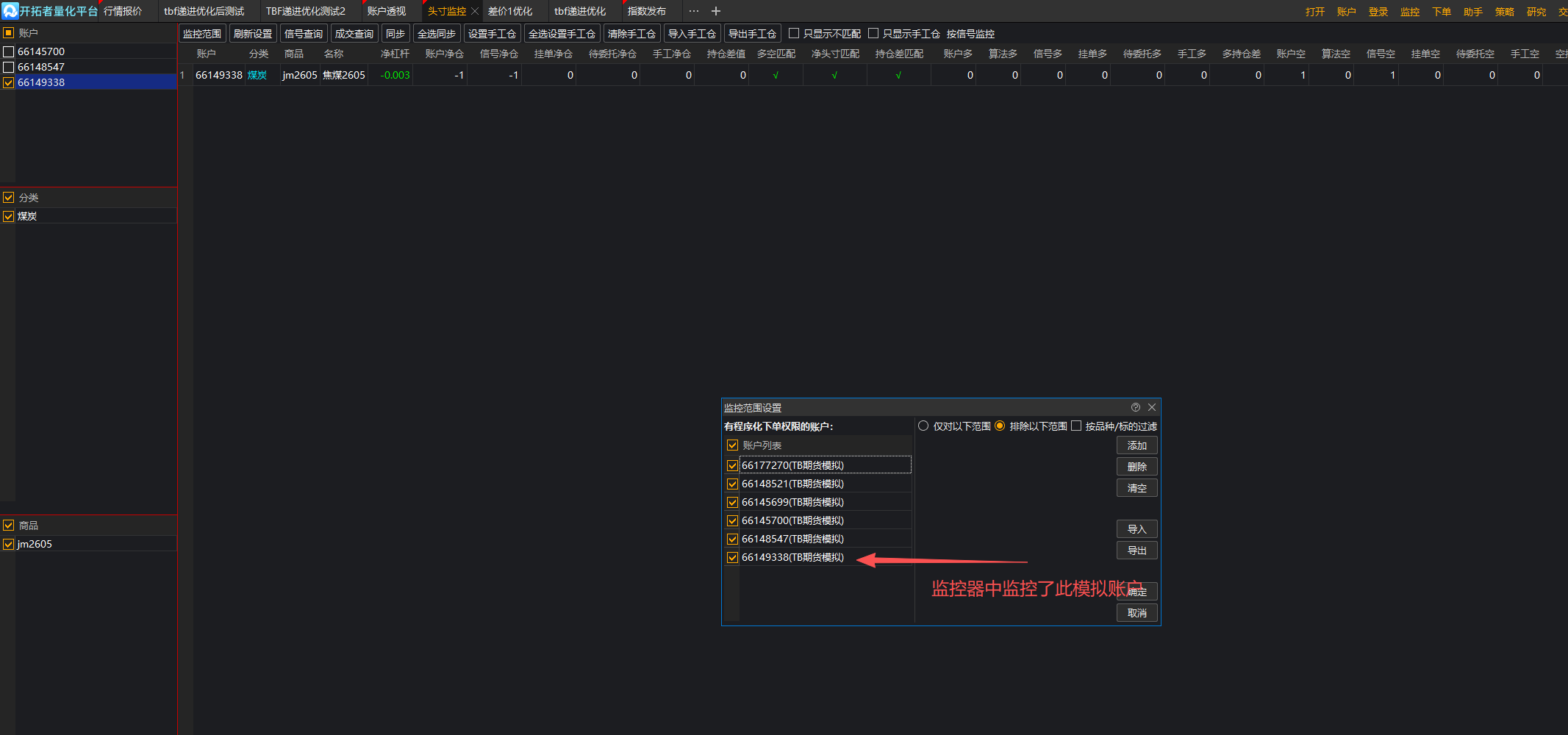The image size is (1568, 735).
Task: Check account 66145700 in left panel
Action: coord(9,51)
